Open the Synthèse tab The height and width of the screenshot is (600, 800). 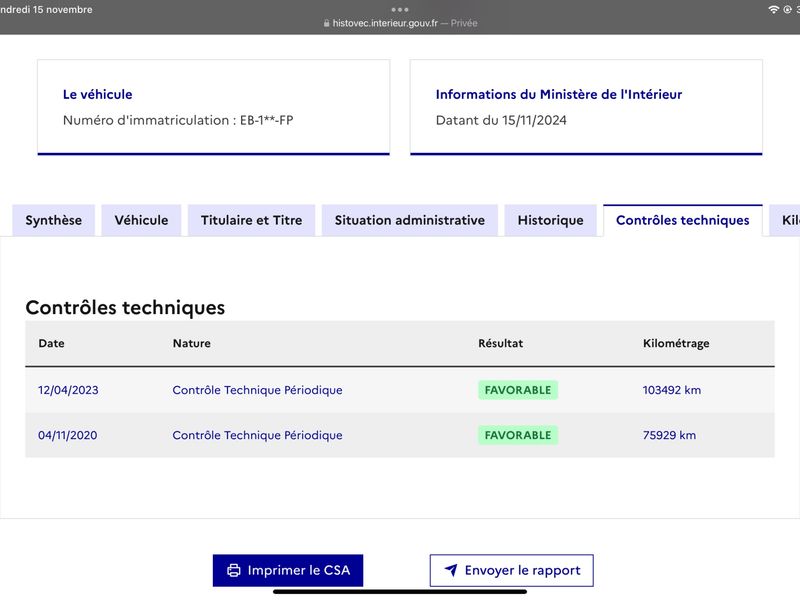click(54, 220)
